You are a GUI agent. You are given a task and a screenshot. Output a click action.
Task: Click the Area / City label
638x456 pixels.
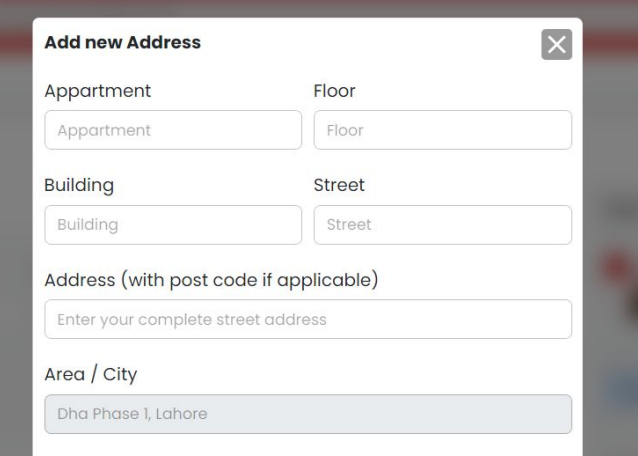[x=91, y=374]
